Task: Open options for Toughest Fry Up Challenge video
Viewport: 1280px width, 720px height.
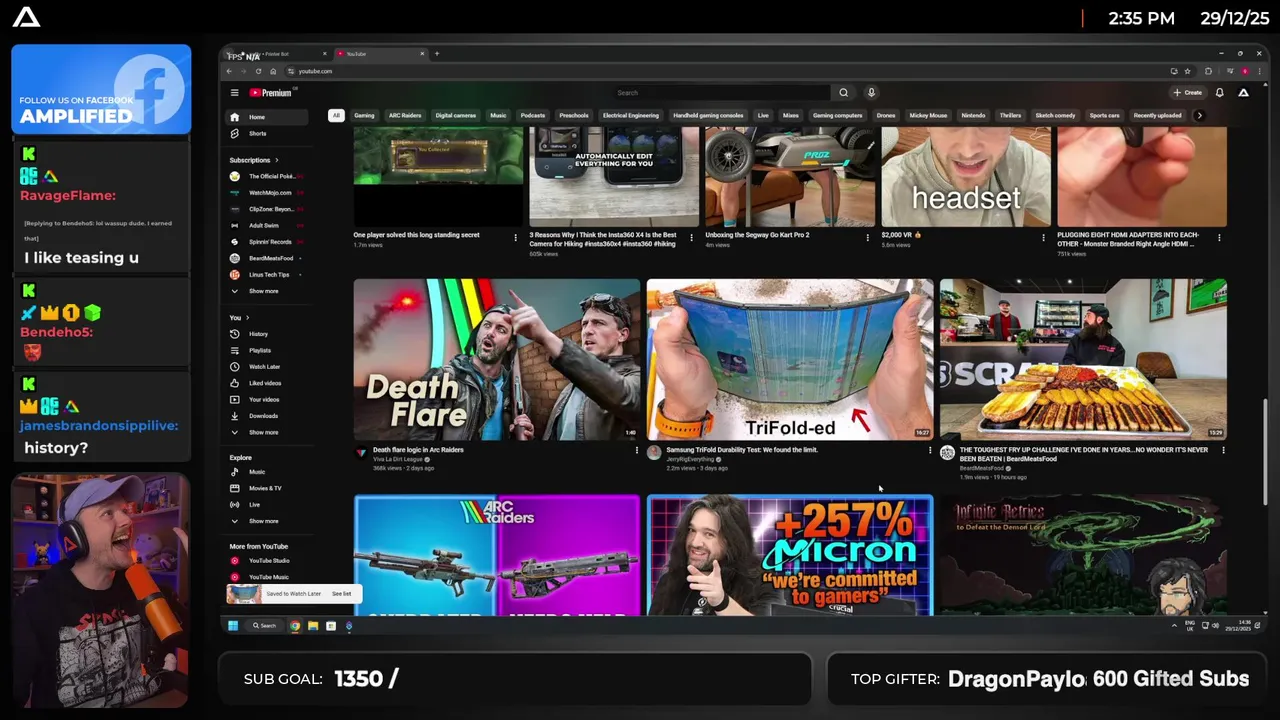Action: pos(1223,451)
